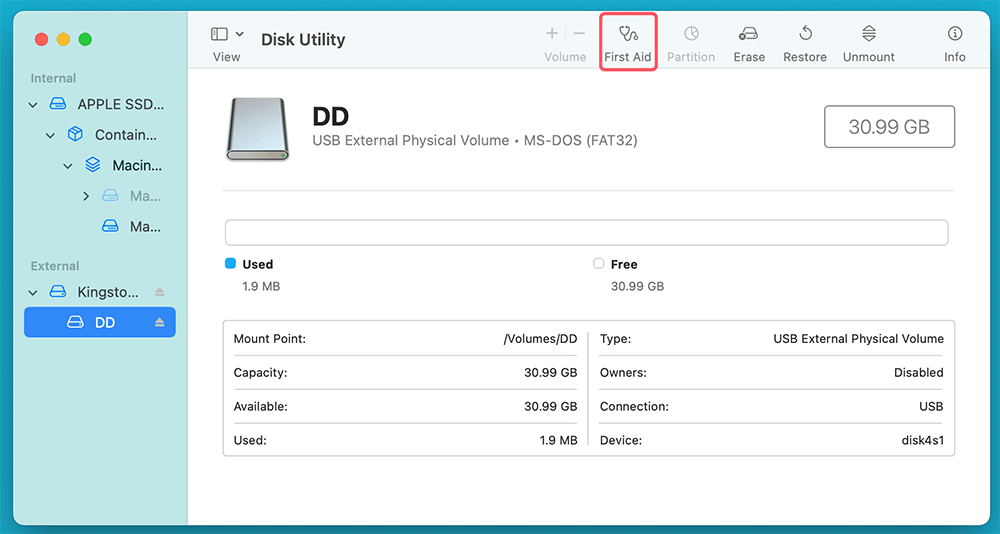Eject the DD volume in sidebar
The width and height of the screenshot is (1000, 534).
[159, 323]
